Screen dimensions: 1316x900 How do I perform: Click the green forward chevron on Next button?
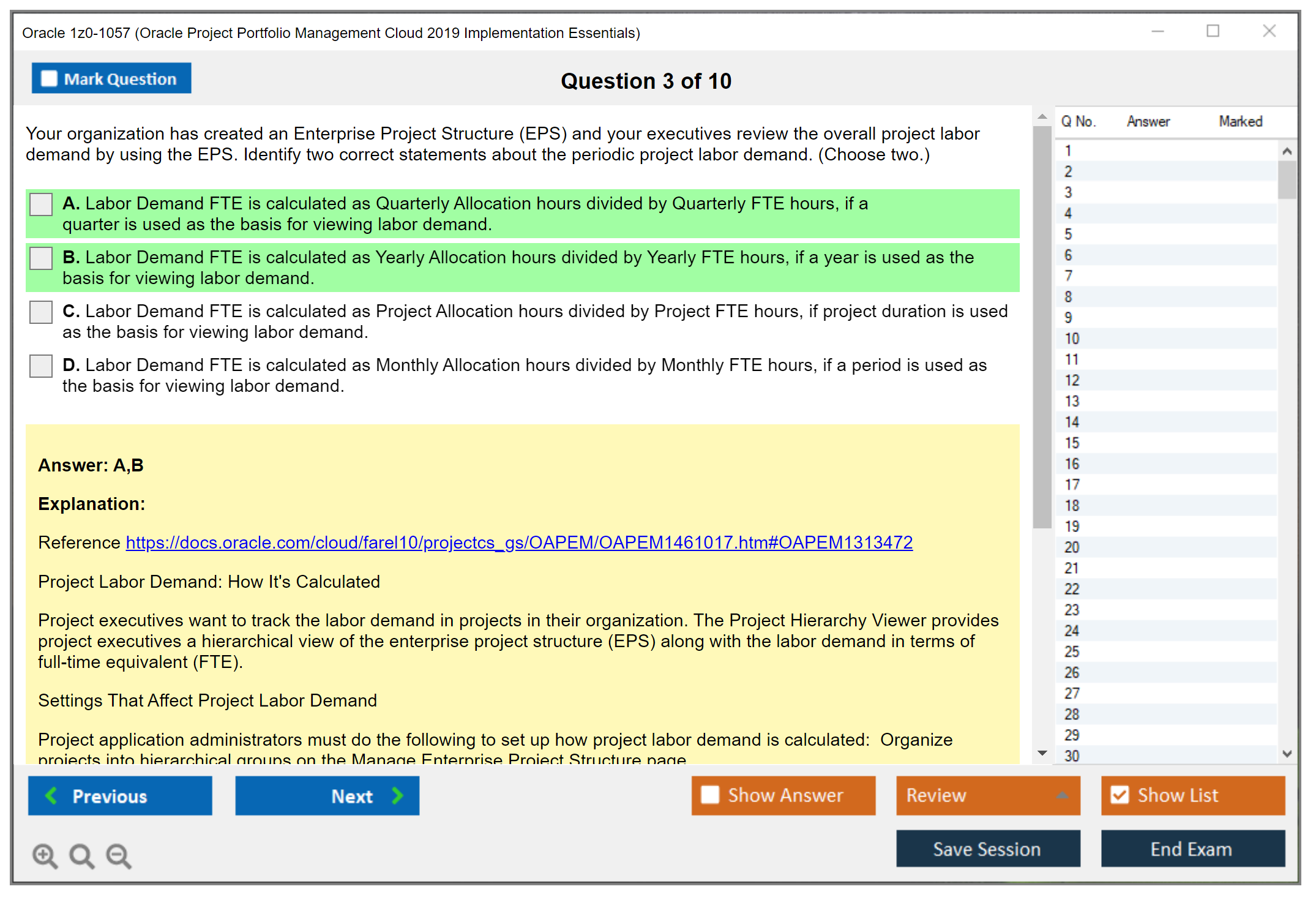point(398,796)
